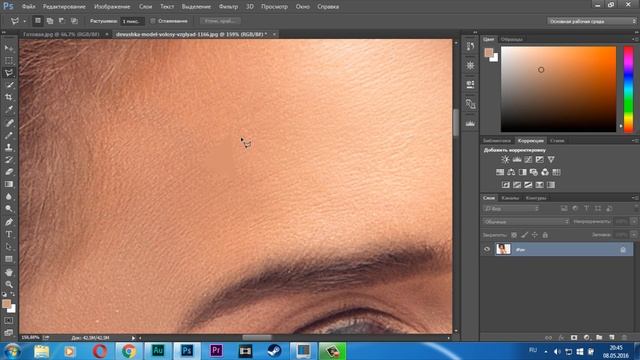Select the Hand tool

coord(9,272)
